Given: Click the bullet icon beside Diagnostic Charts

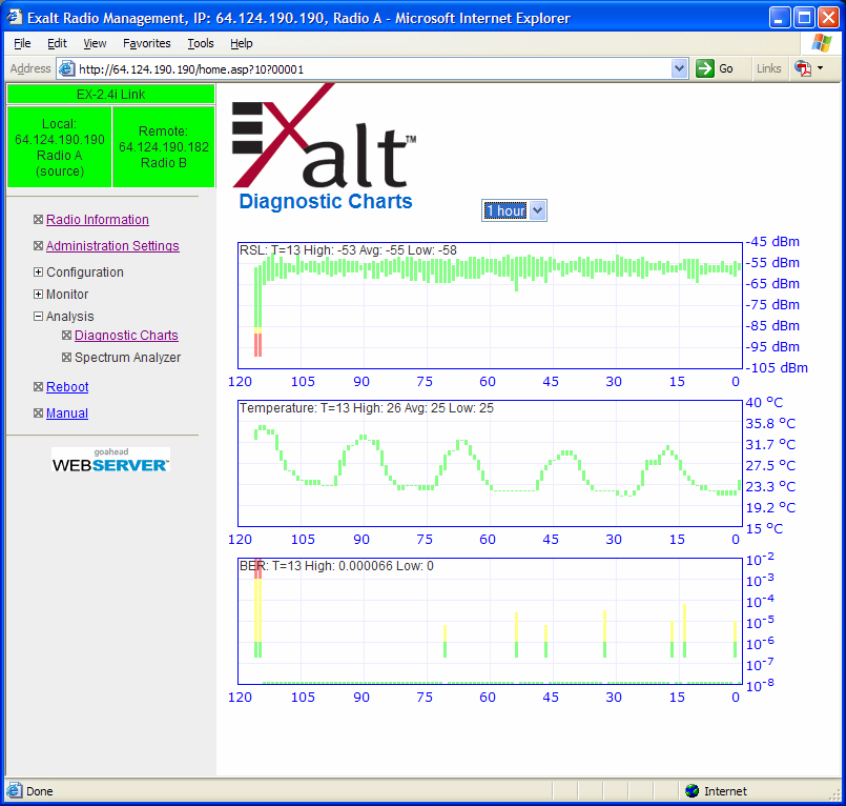Looking at the screenshot, I should click(x=66, y=335).
